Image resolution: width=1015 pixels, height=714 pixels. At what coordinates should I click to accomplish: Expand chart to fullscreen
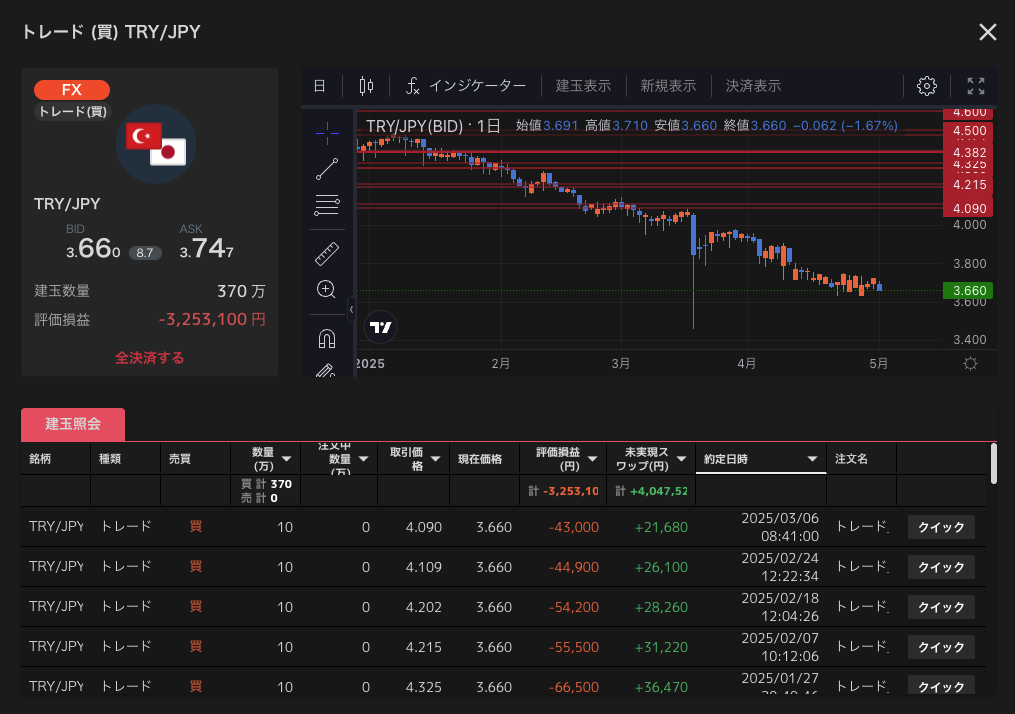(976, 86)
